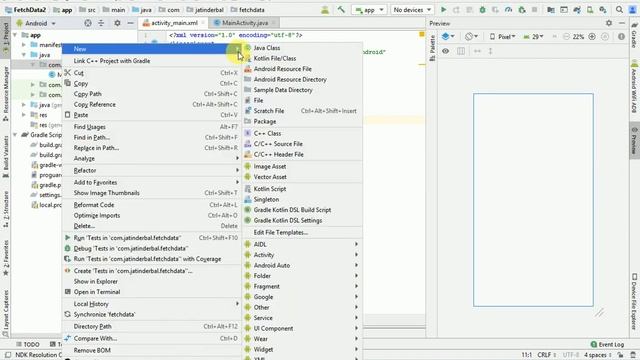Click Scroll from Source target icon
The image size is (640, 360).
pyautogui.click(x=88, y=23)
